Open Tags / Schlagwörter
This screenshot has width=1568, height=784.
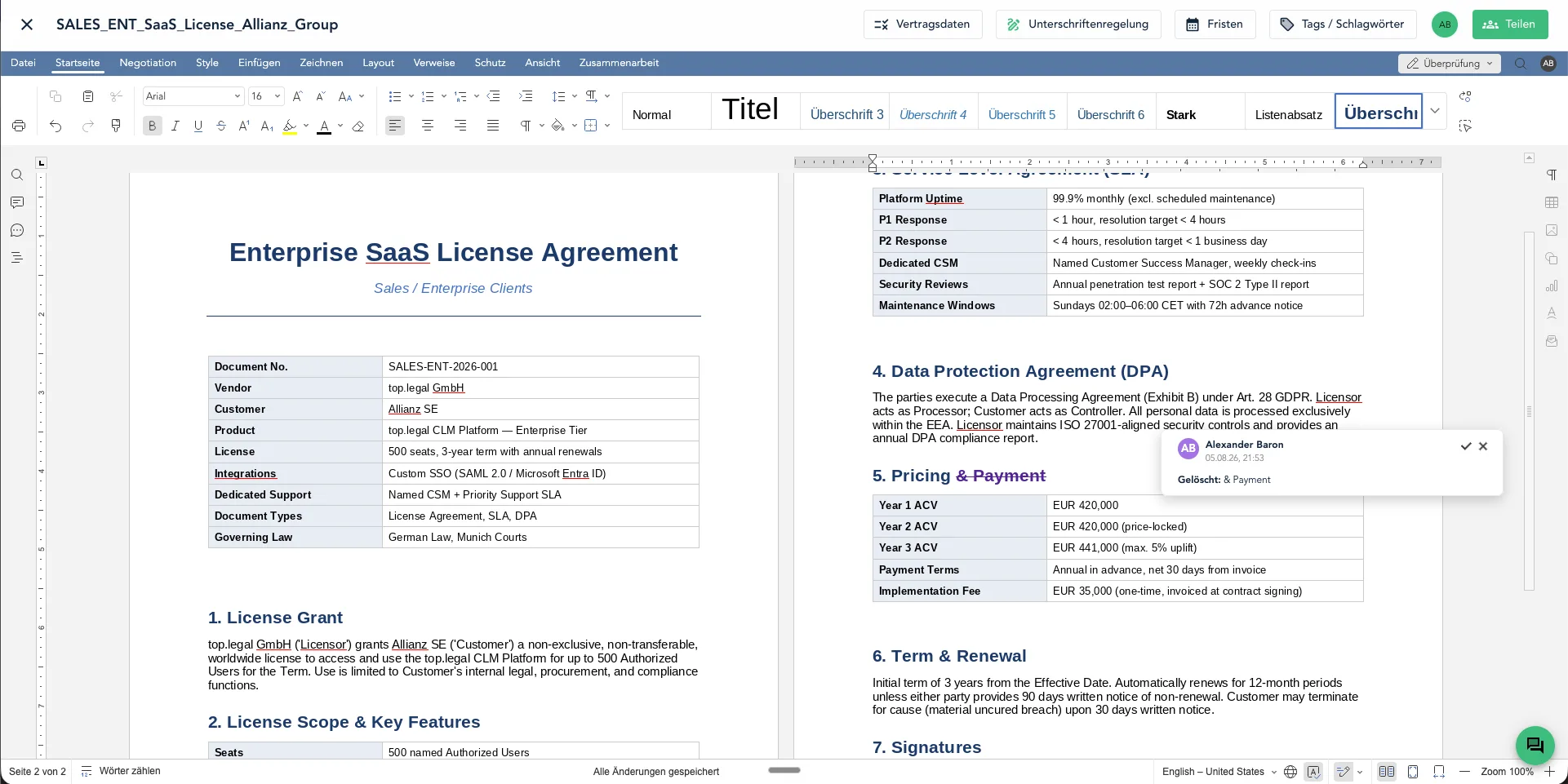(1342, 24)
